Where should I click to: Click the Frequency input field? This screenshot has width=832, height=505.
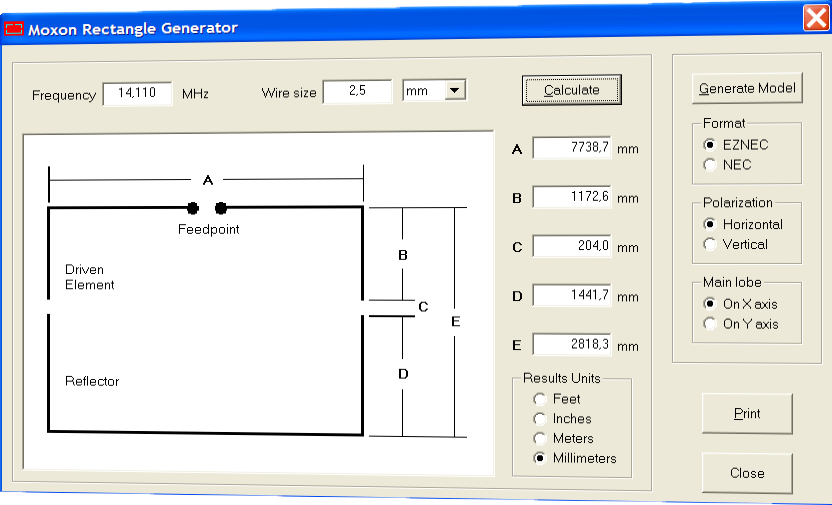[x=137, y=93]
